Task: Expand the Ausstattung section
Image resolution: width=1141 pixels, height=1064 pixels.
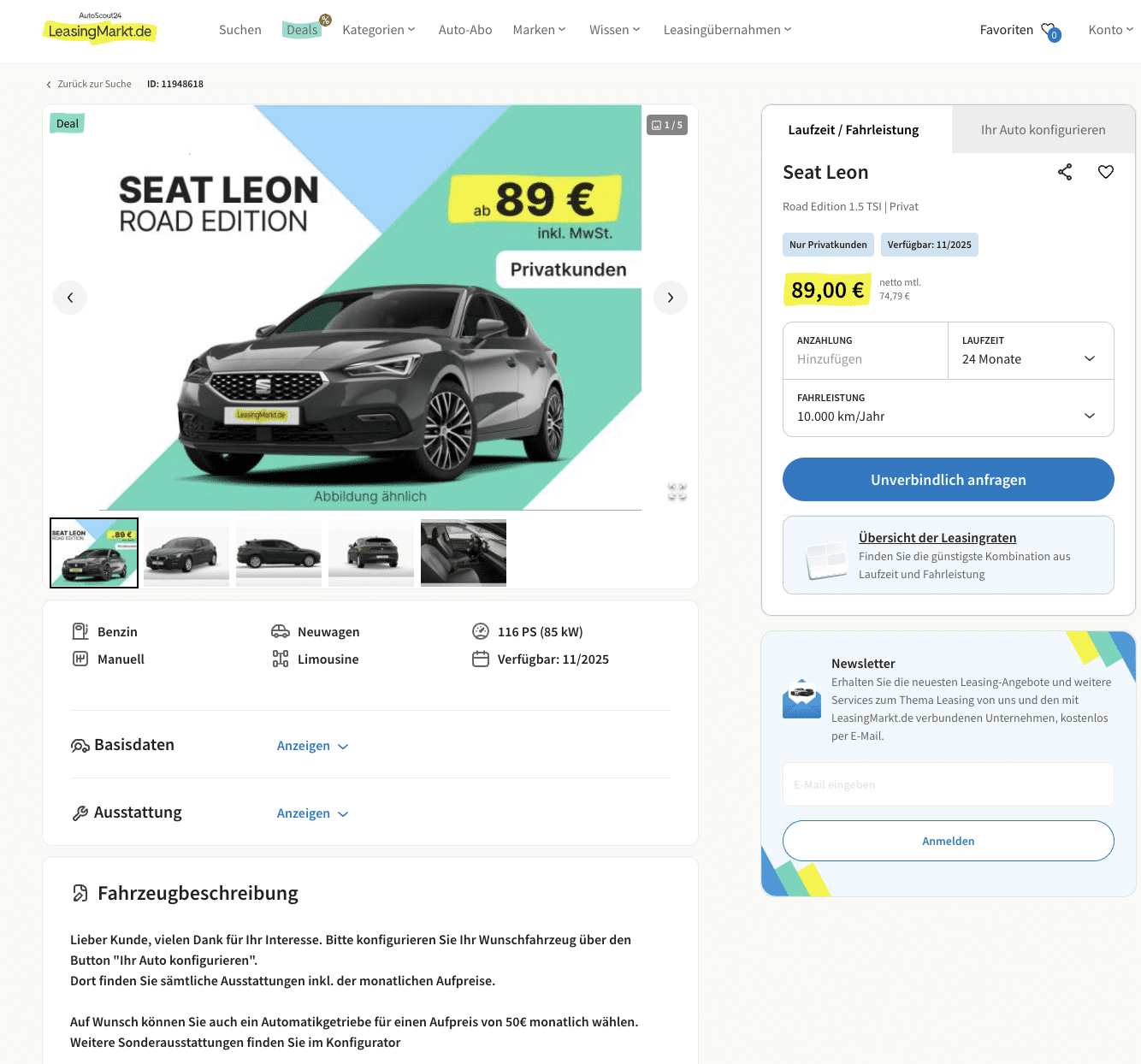Action: click(312, 813)
